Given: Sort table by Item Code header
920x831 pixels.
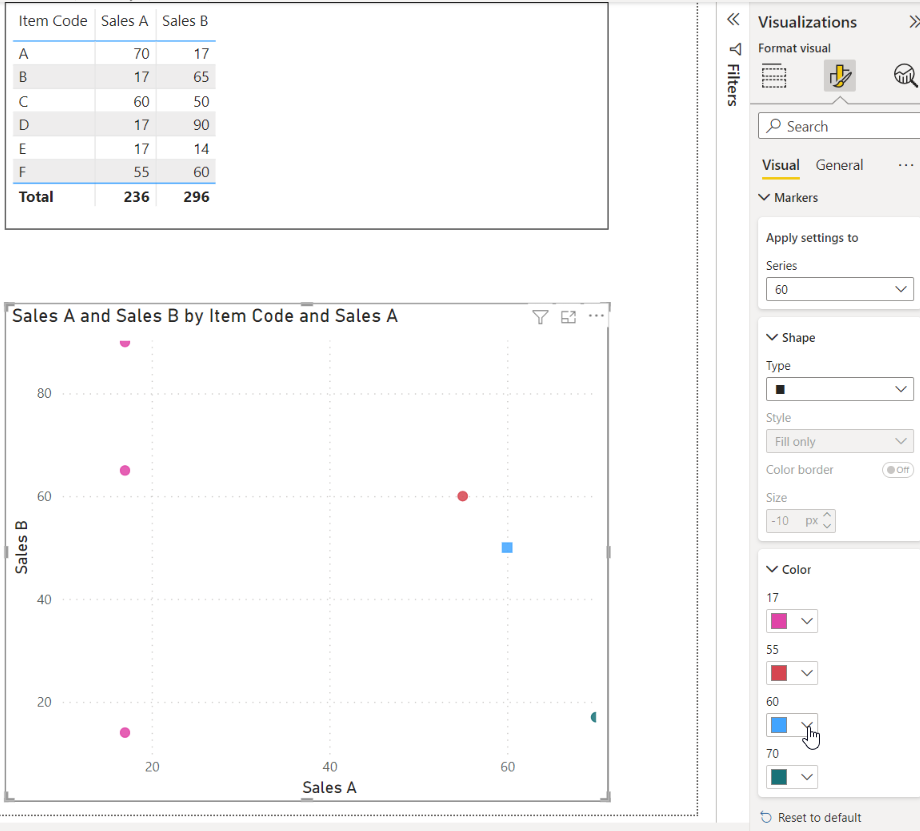Looking at the screenshot, I should [x=53, y=21].
